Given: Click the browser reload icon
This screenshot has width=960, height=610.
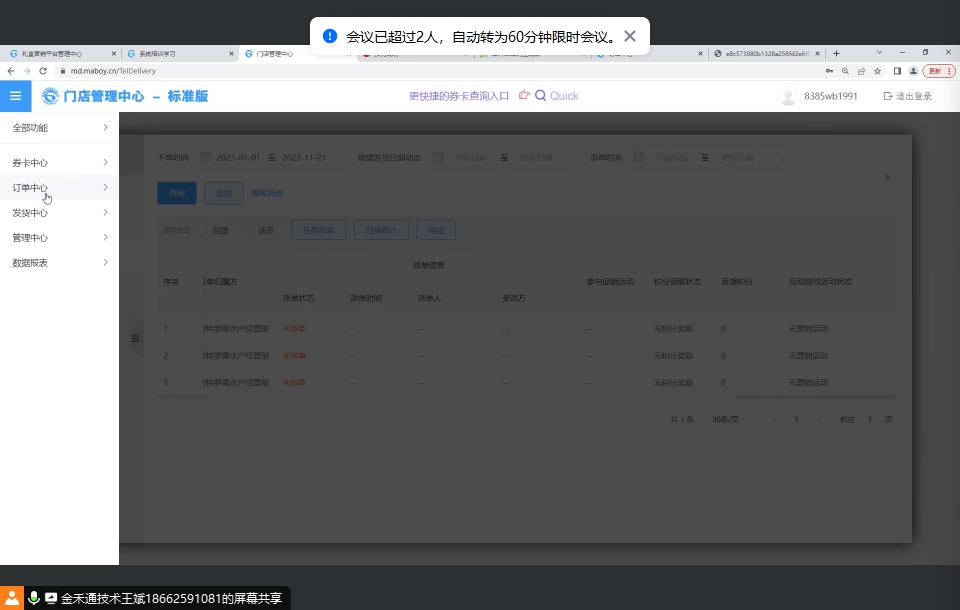Looking at the screenshot, I should [x=43, y=71].
